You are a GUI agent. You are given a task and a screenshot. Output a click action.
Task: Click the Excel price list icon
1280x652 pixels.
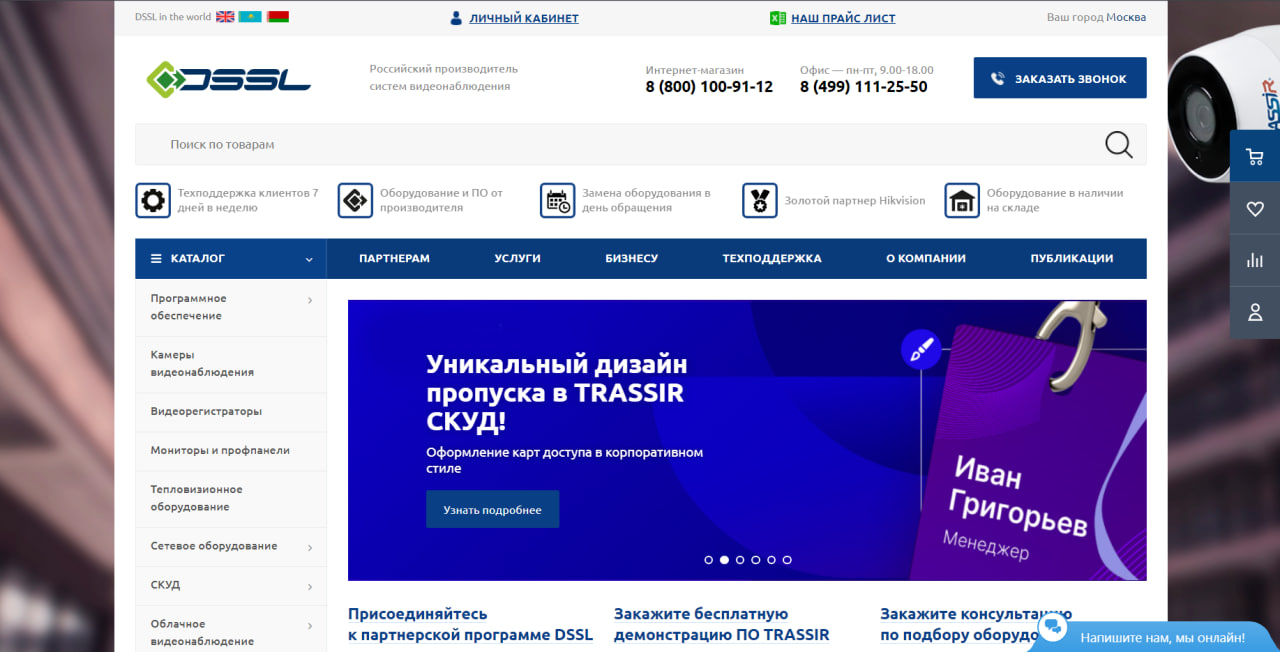click(x=777, y=18)
